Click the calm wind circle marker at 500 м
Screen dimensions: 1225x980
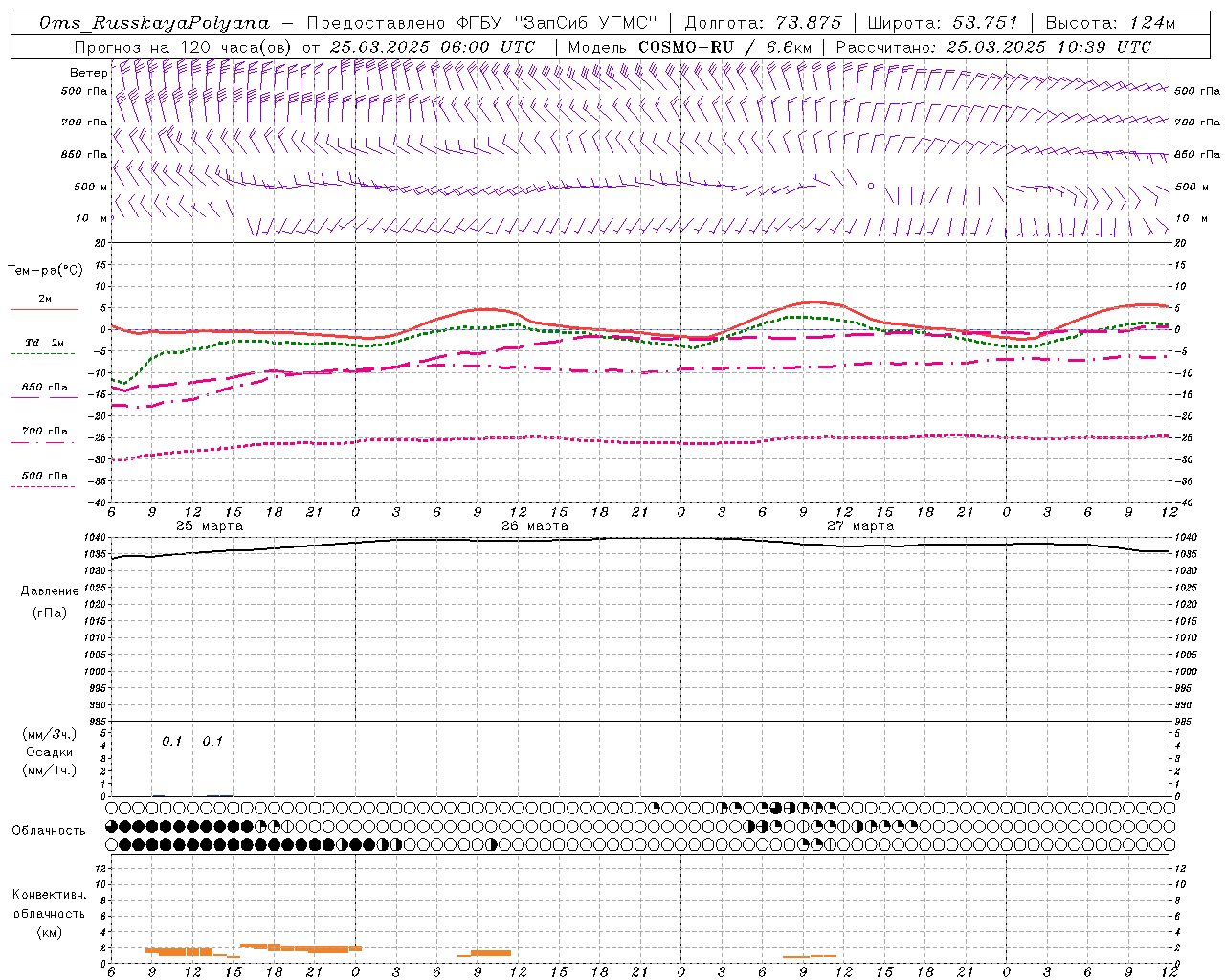pos(871,186)
